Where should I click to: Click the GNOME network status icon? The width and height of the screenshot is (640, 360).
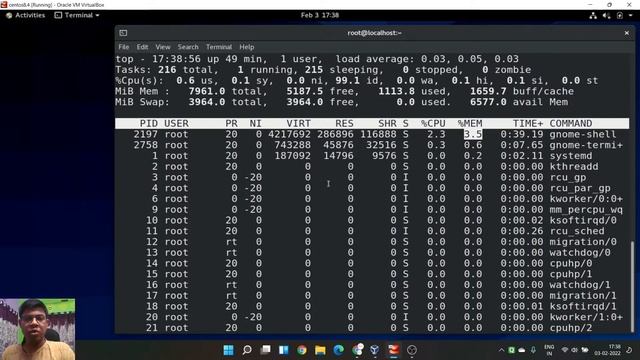(x=593, y=16)
